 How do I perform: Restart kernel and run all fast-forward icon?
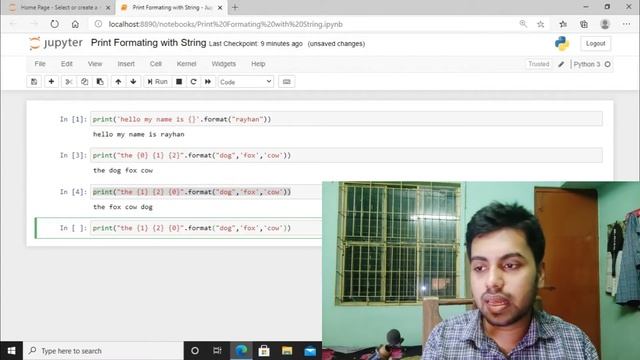[208, 82]
